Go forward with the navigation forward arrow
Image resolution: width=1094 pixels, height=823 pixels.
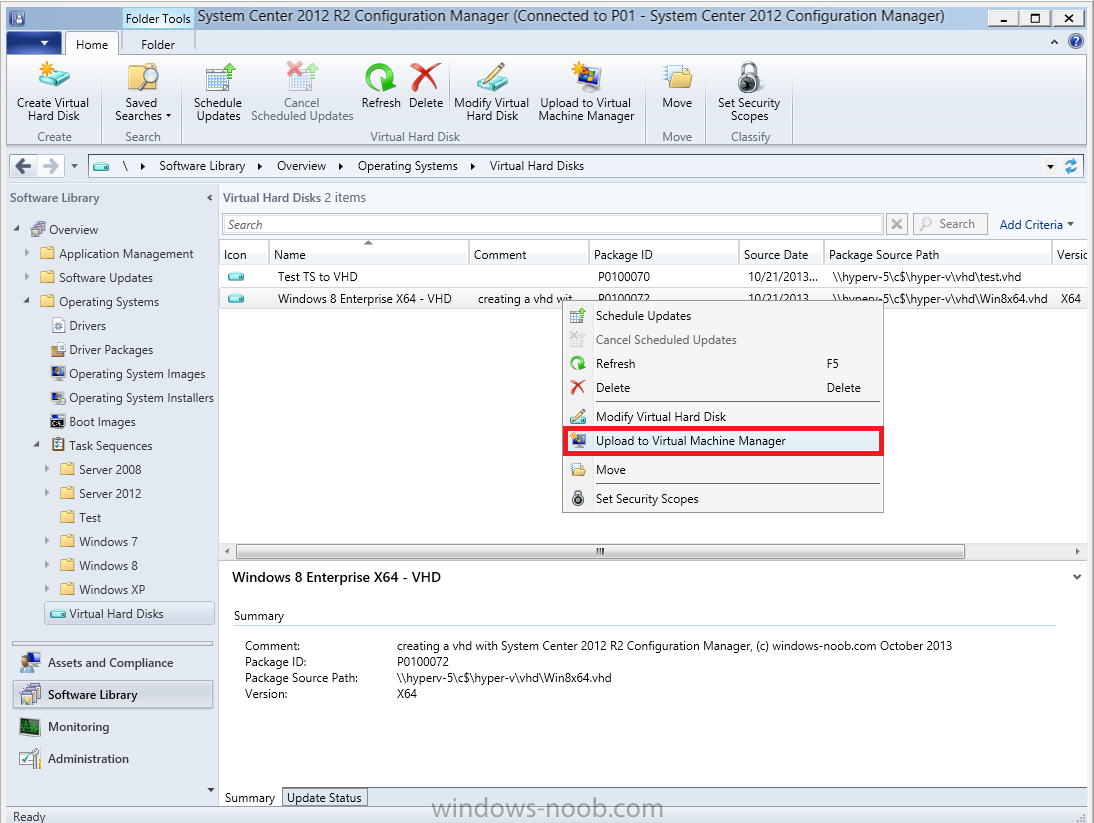[x=50, y=166]
